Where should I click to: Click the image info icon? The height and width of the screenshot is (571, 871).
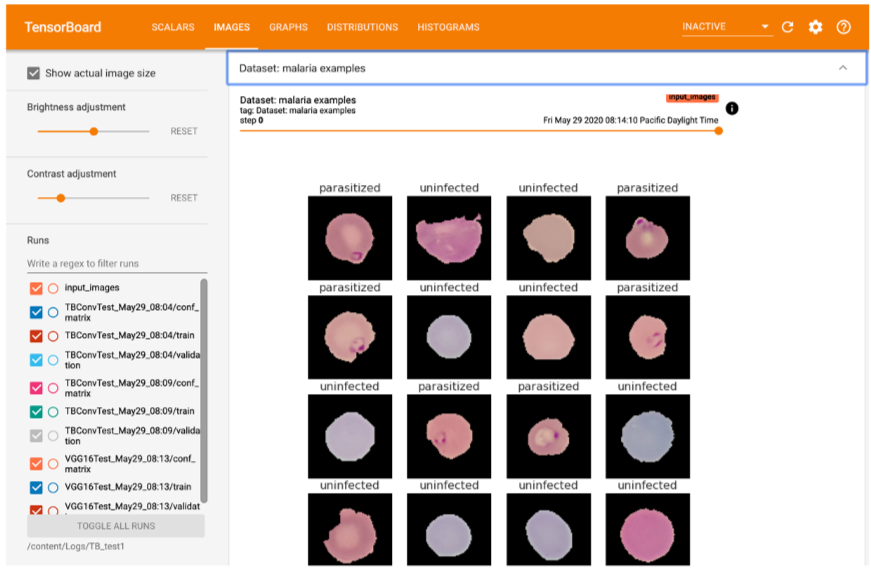(x=731, y=108)
